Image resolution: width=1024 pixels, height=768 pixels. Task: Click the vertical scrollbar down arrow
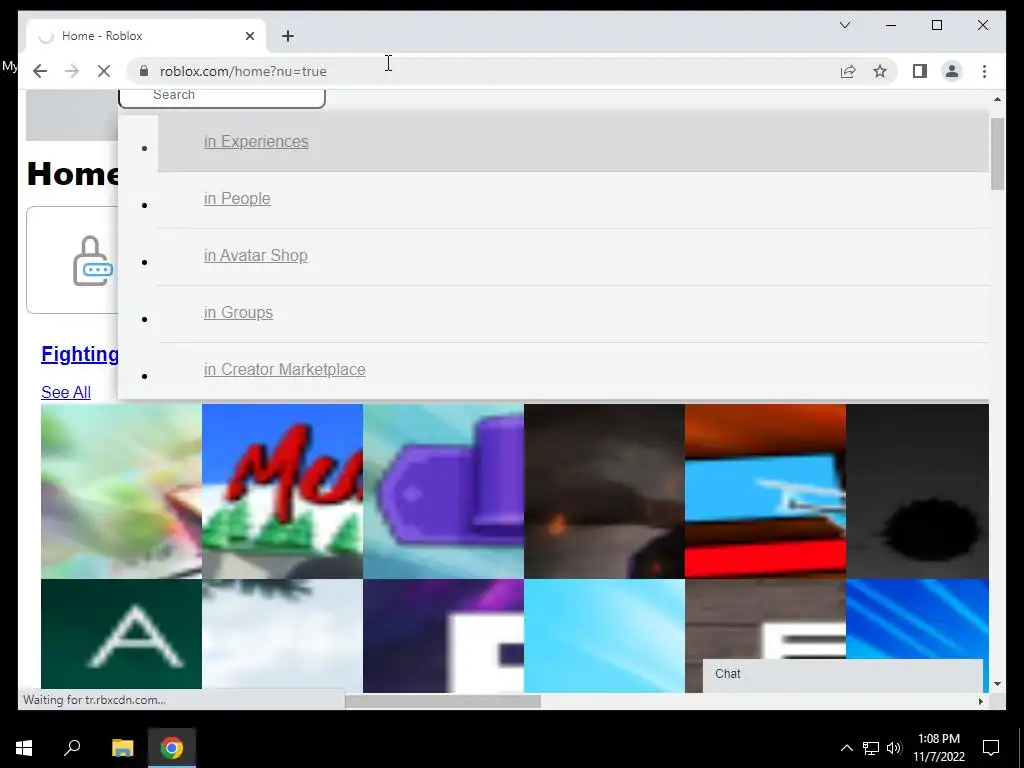[997, 684]
